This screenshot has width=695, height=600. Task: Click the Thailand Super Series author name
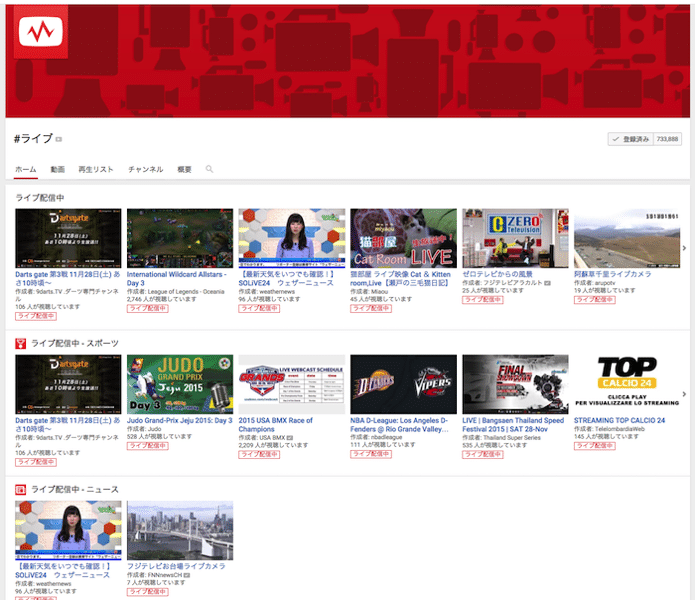click(511, 437)
